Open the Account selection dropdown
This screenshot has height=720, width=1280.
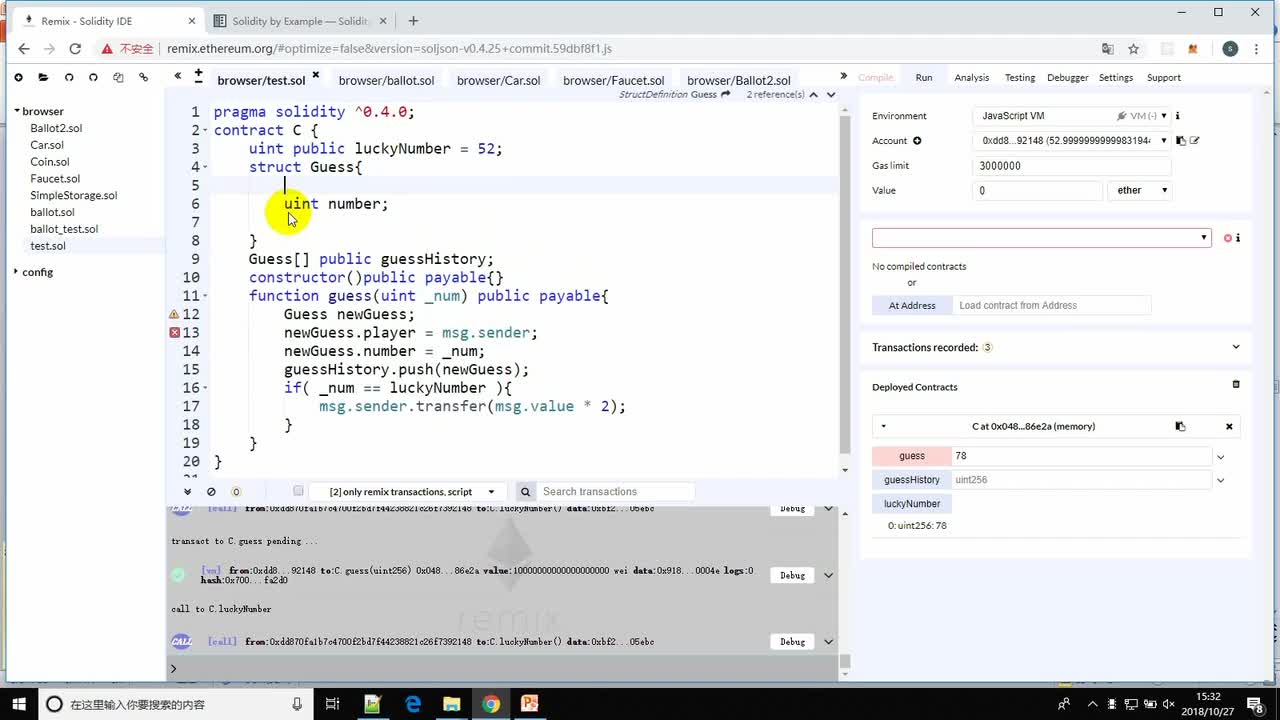1071,141
